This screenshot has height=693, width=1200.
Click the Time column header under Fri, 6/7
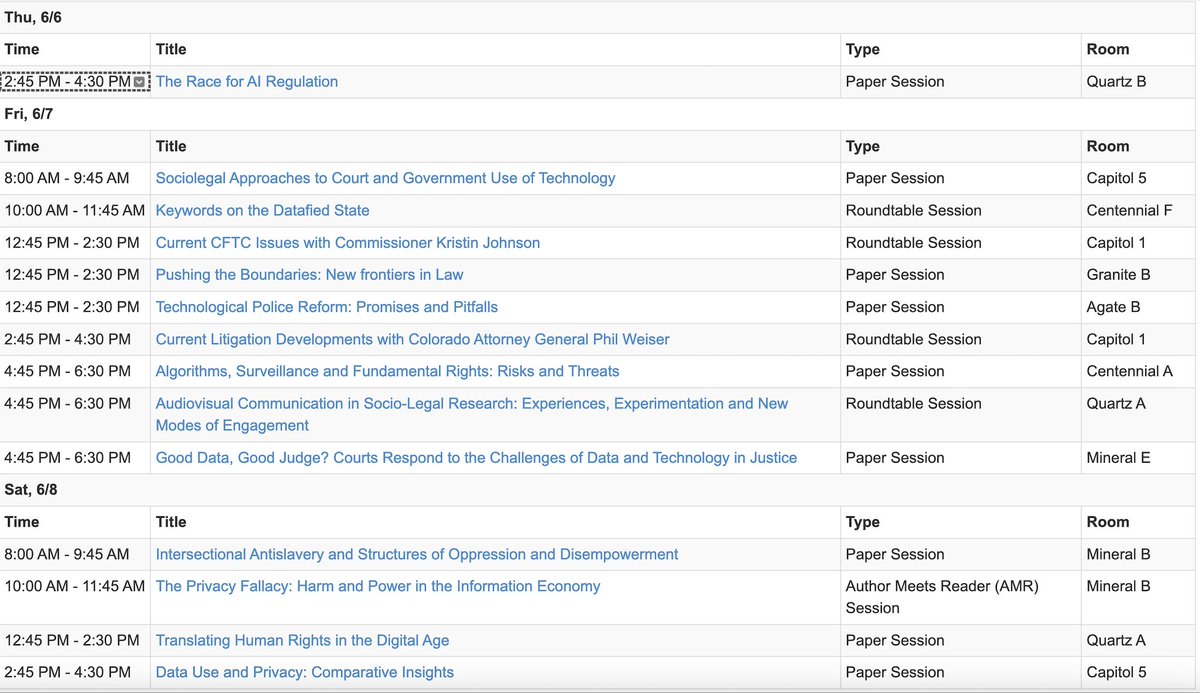coord(22,146)
